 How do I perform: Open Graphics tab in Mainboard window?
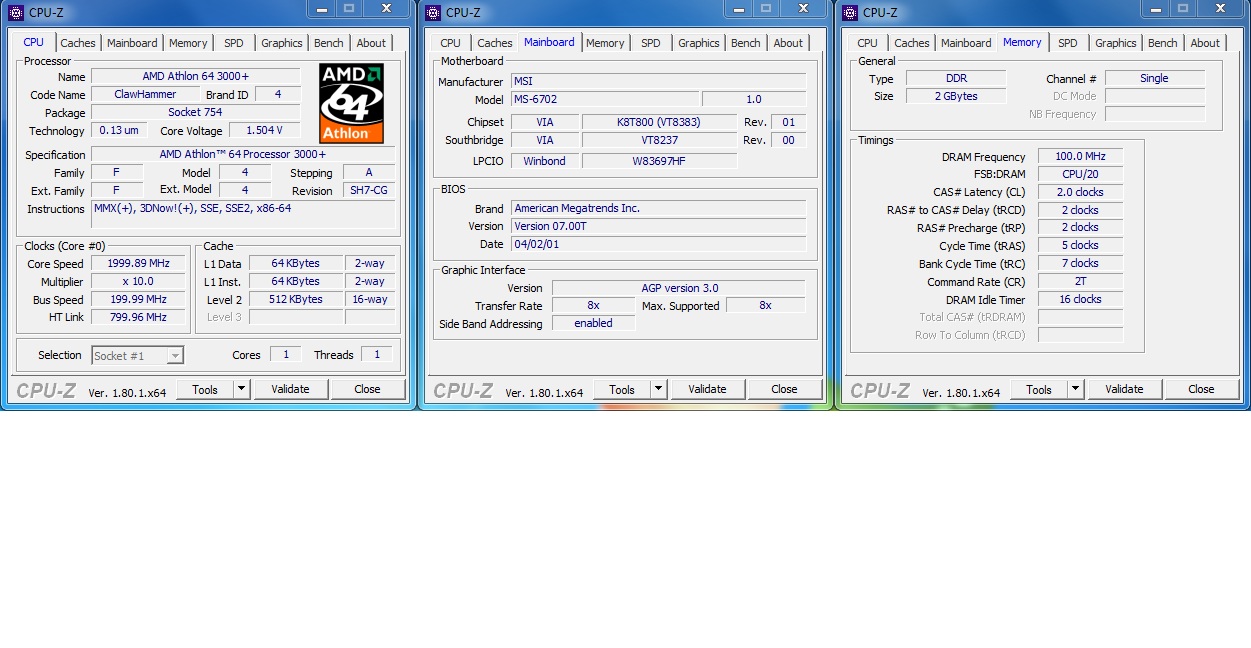[698, 43]
